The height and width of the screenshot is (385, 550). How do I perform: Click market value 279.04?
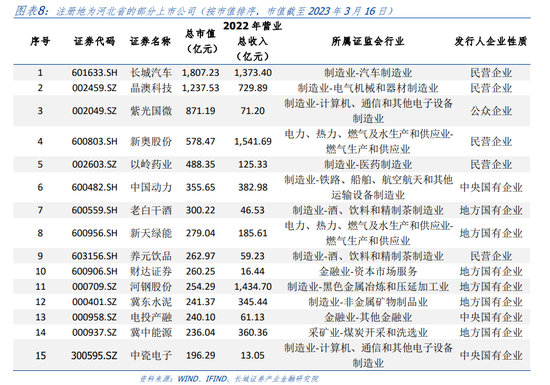tap(200, 233)
